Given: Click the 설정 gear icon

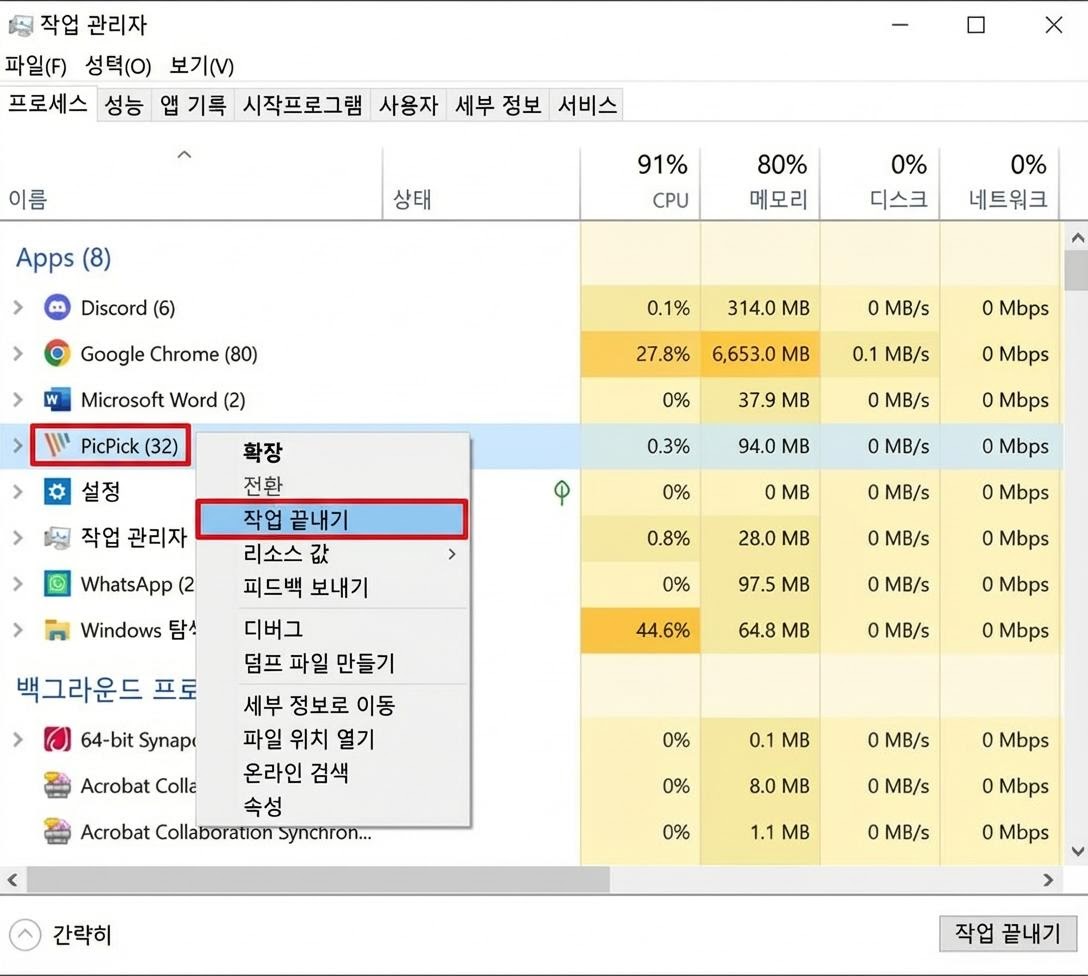Looking at the screenshot, I should click(x=57, y=492).
